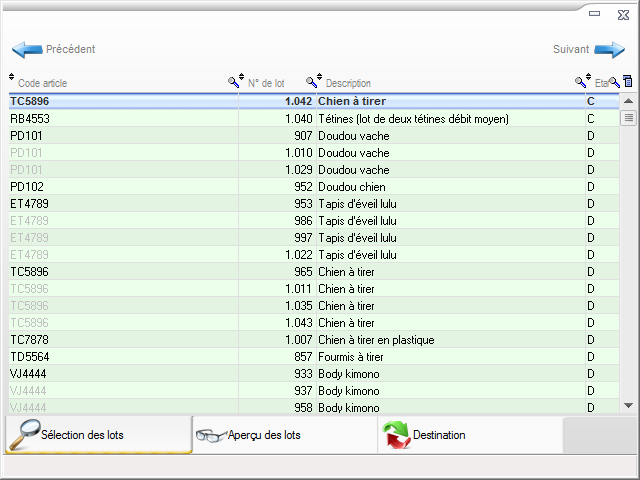Click the search magnifier in Etat column
Screen dimensions: 640x480
(615, 83)
